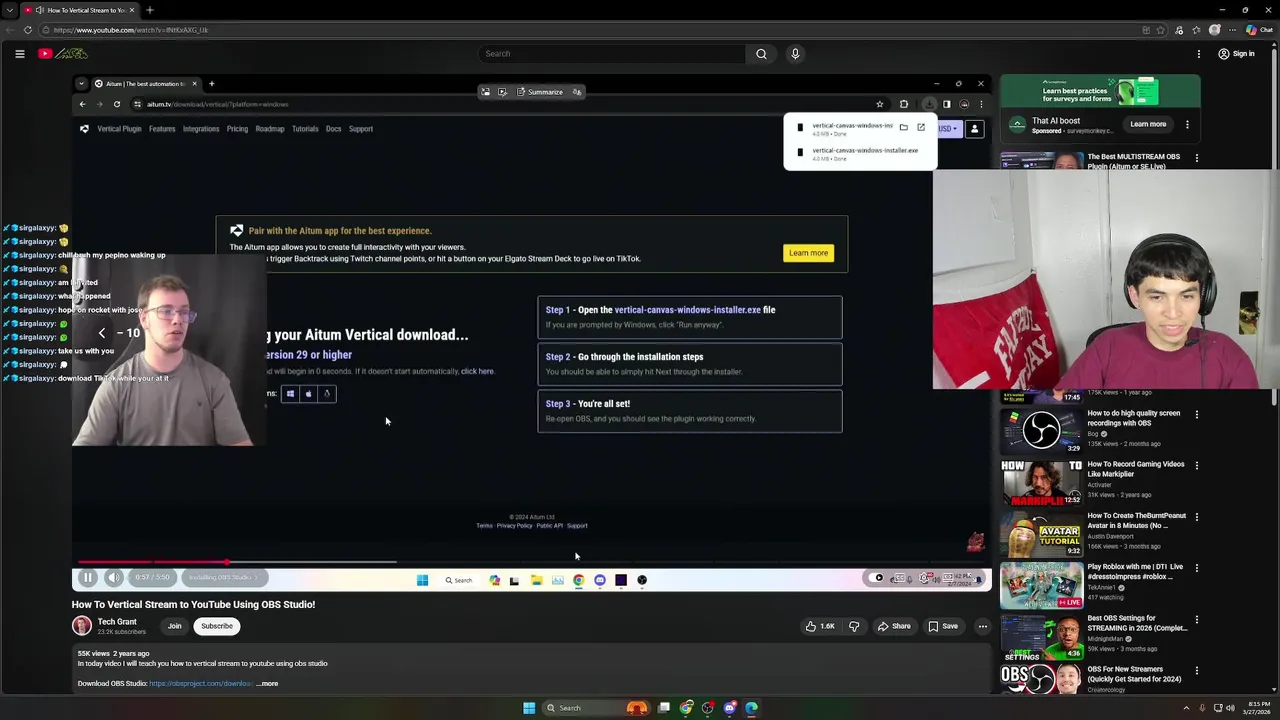Share the video via the Share button
1280x720 pixels.
(894, 626)
